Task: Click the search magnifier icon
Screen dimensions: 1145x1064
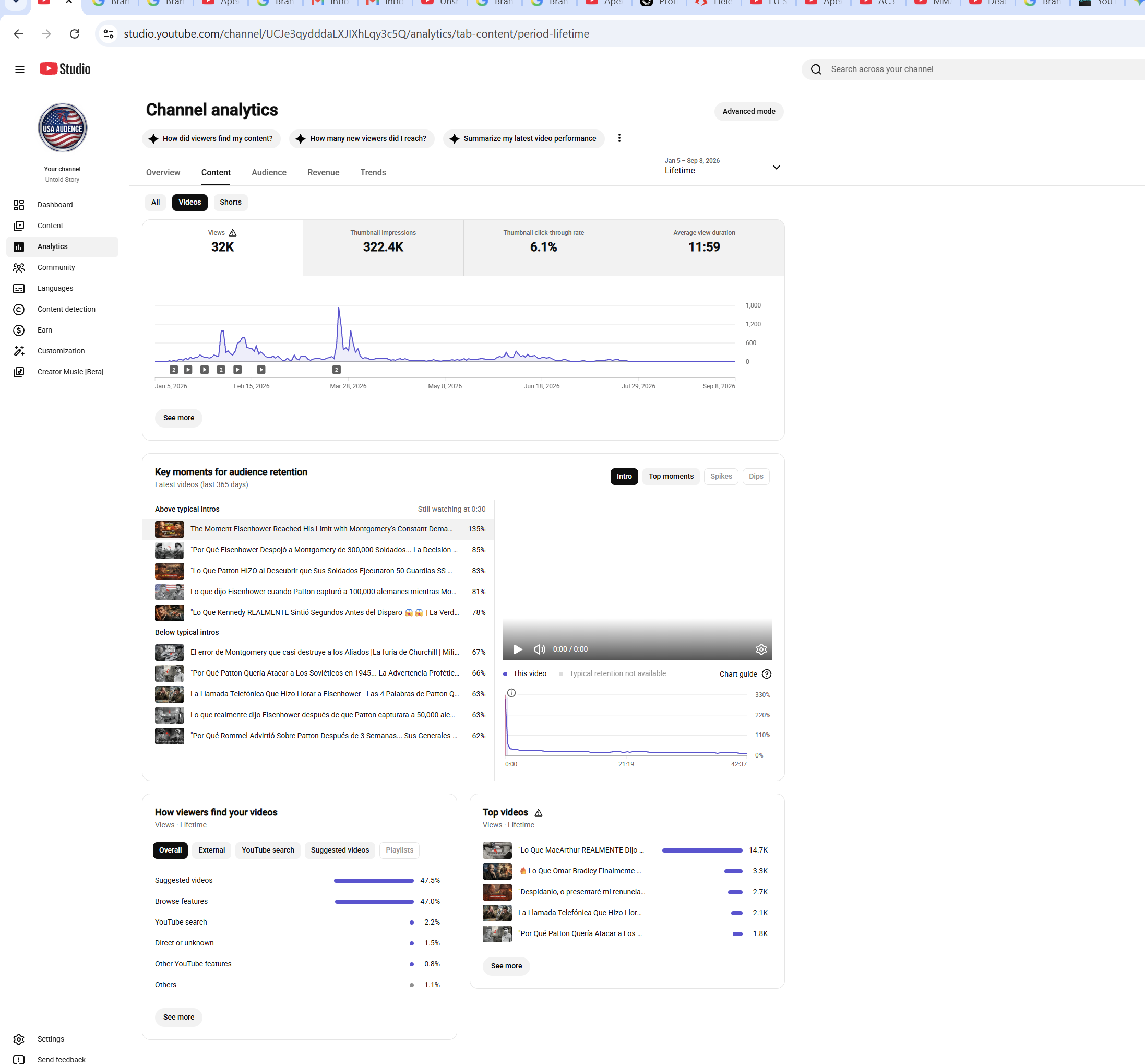Action: [816, 69]
